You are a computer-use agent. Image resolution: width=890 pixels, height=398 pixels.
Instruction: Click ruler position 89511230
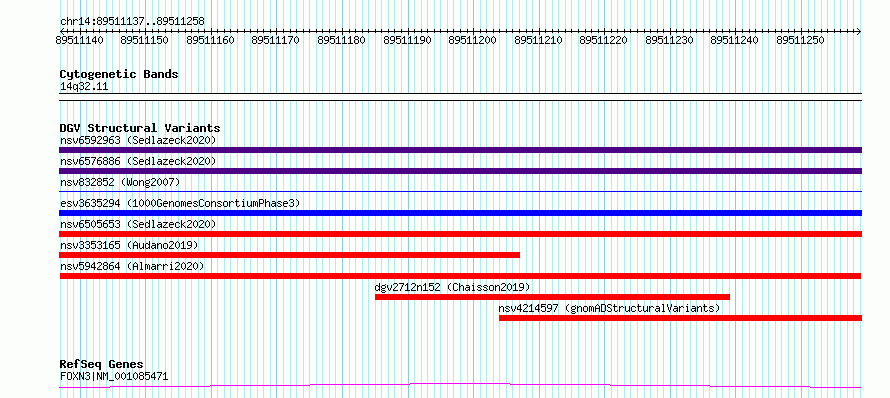tap(670, 40)
